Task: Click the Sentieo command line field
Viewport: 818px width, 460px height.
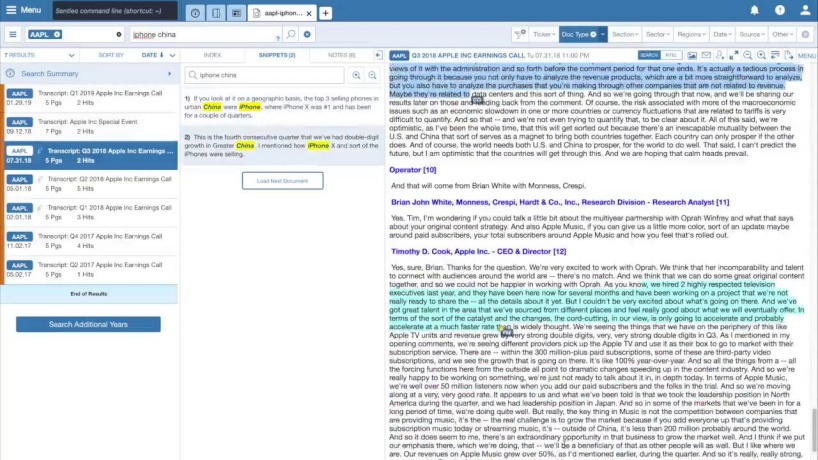Action: (114, 10)
